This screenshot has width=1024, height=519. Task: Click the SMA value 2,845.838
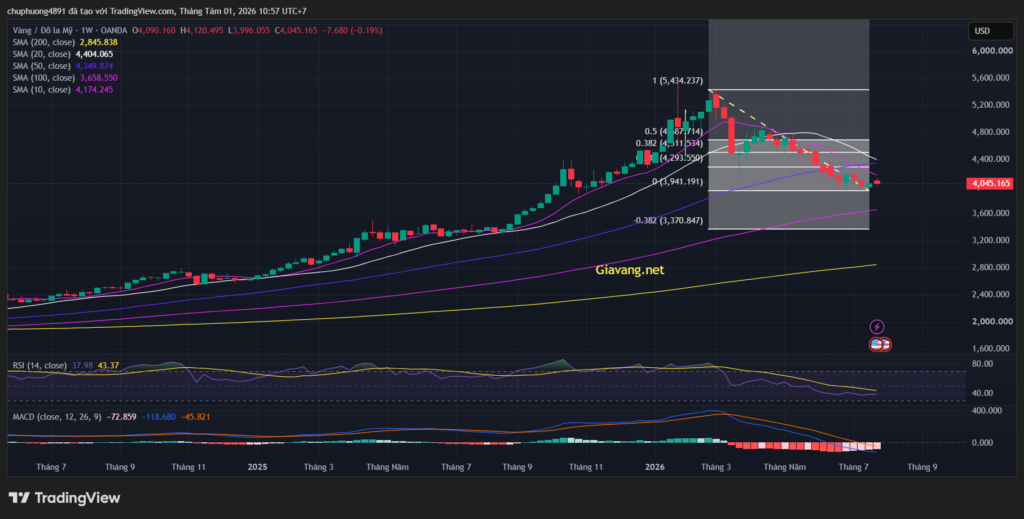[x=99, y=42]
